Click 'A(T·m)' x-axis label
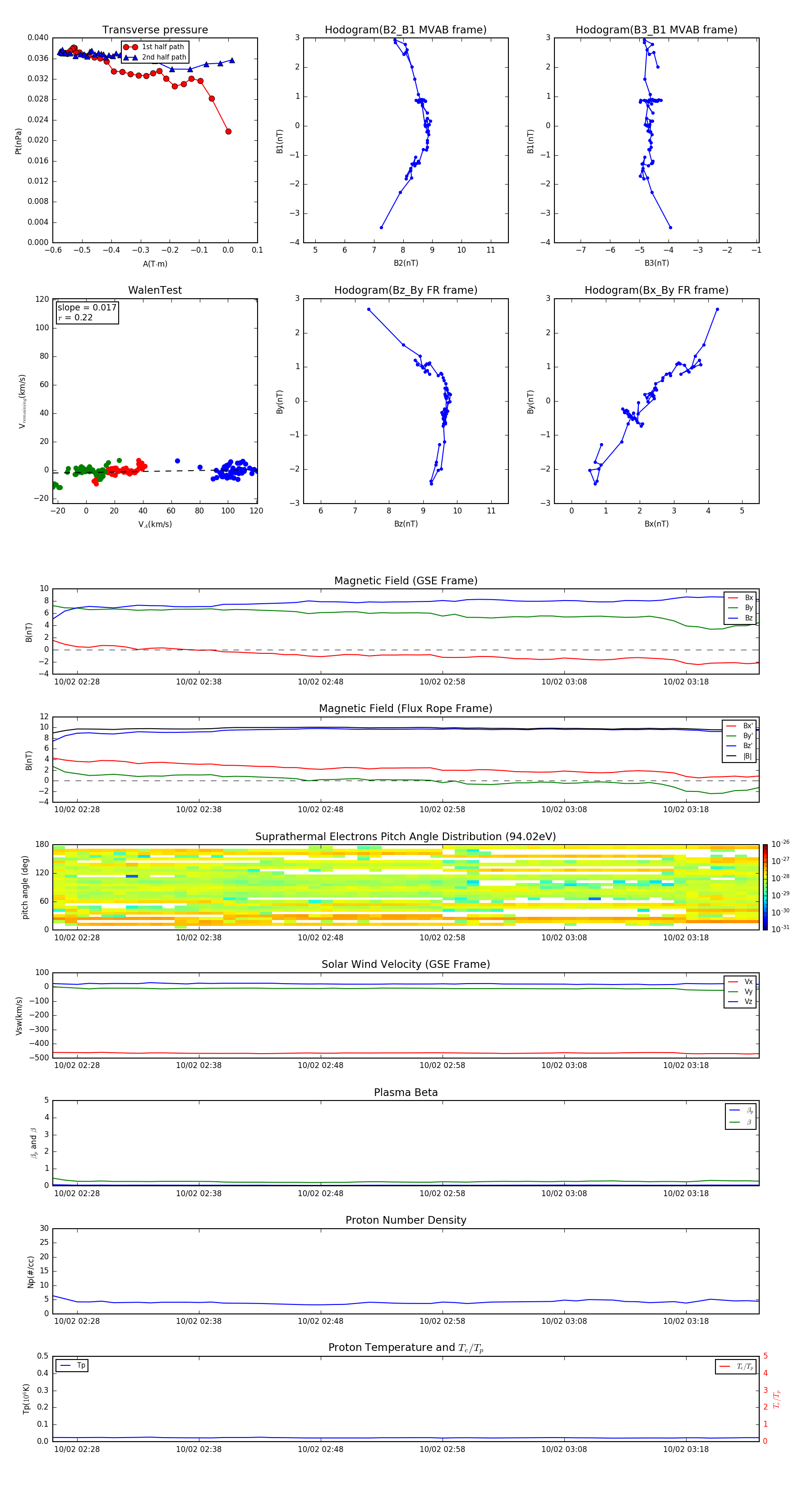The width and height of the screenshot is (812, 1489). pyautogui.click(x=155, y=264)
